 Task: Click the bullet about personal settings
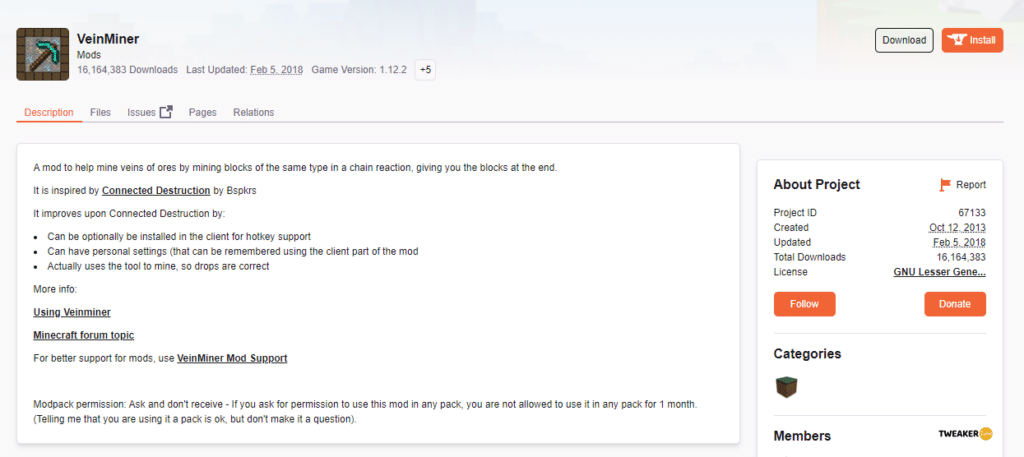tap(232, 251)
